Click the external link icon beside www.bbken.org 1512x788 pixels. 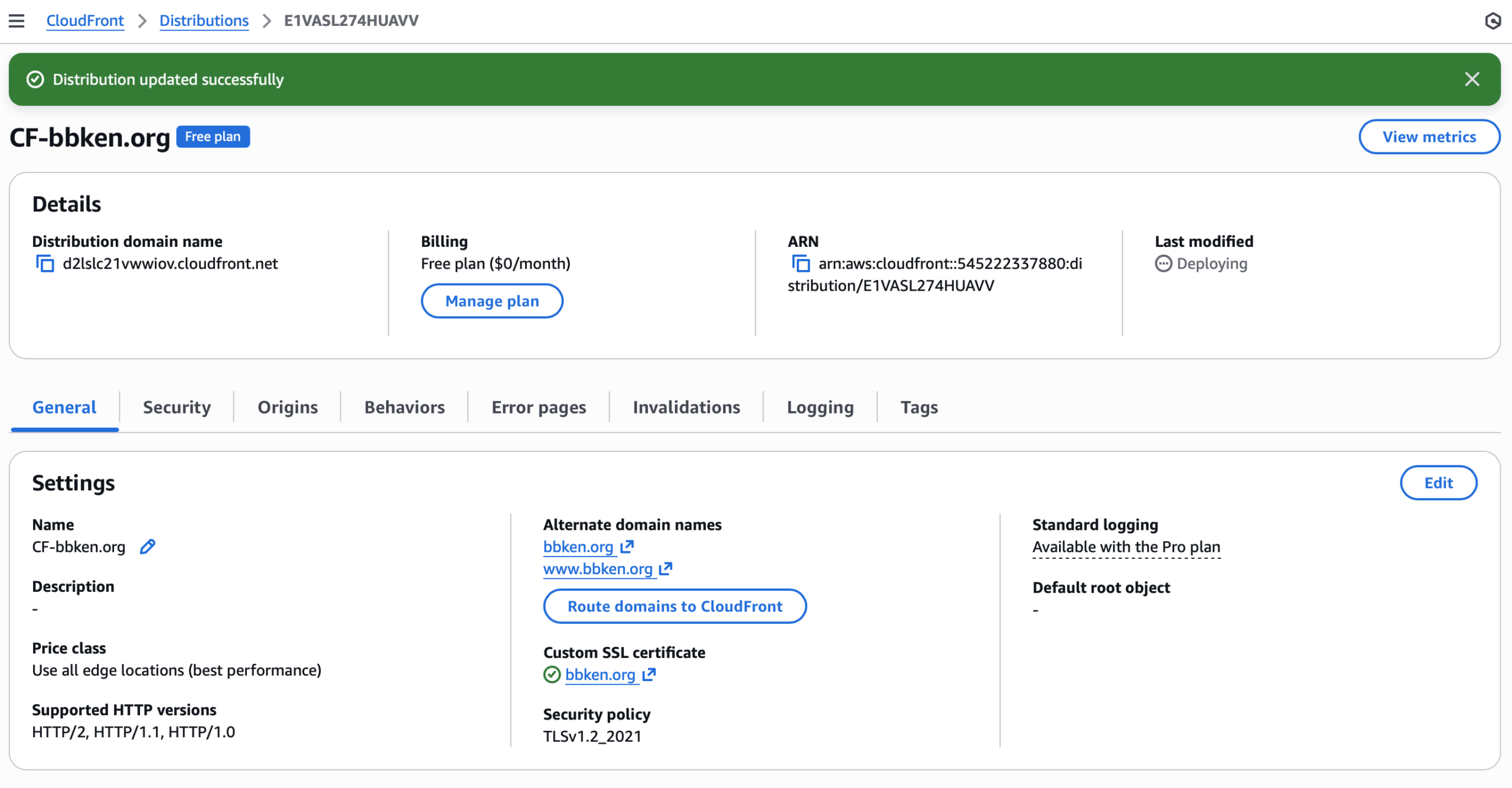pyautogui.click(x=666, y=569)
